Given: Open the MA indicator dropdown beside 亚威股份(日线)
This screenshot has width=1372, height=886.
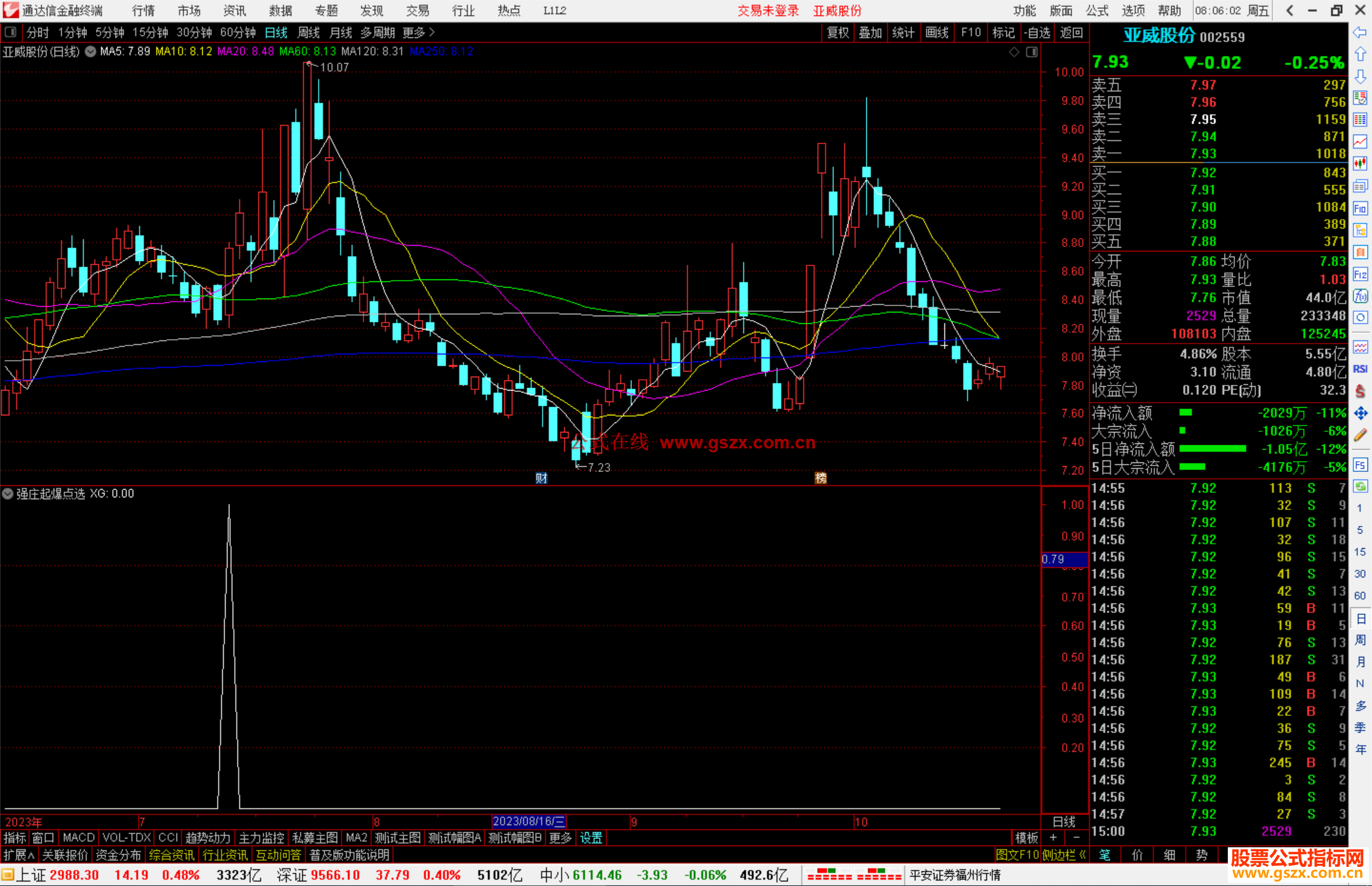Looking at the screenshot, I should (x=90, y=51).
